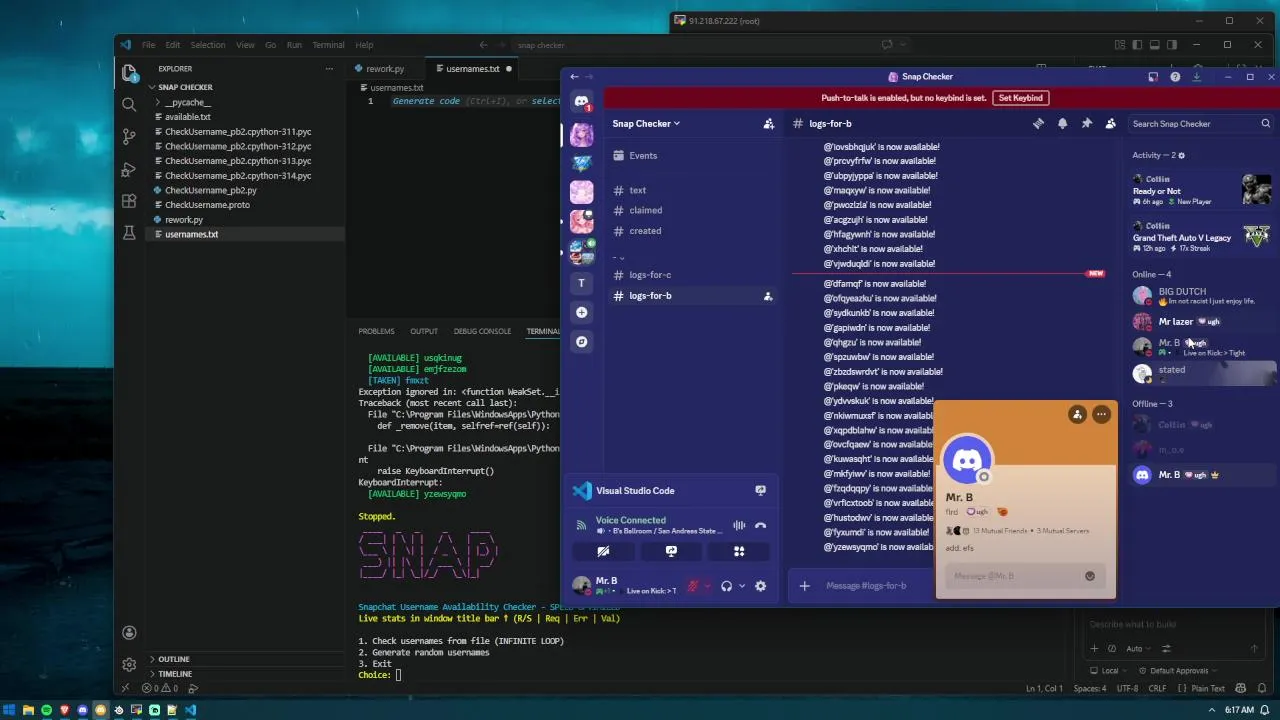The image size is (1280, 720).
Task: Open CheckUsername.proto file
Action: click(x=207, y=205)
